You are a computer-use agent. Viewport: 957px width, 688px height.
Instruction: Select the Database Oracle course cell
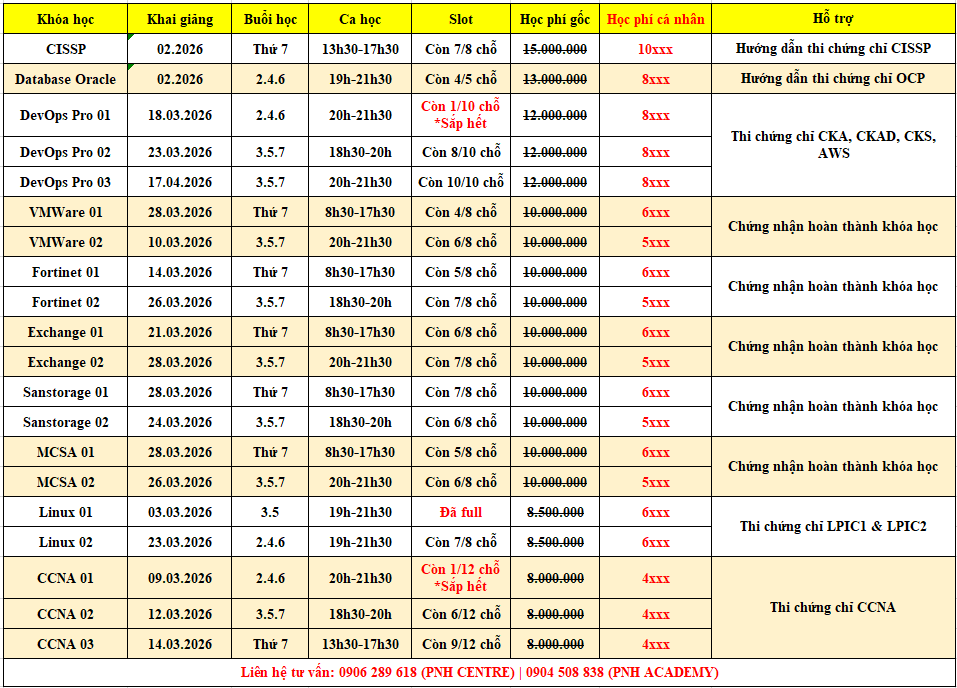tap(65, 79)
